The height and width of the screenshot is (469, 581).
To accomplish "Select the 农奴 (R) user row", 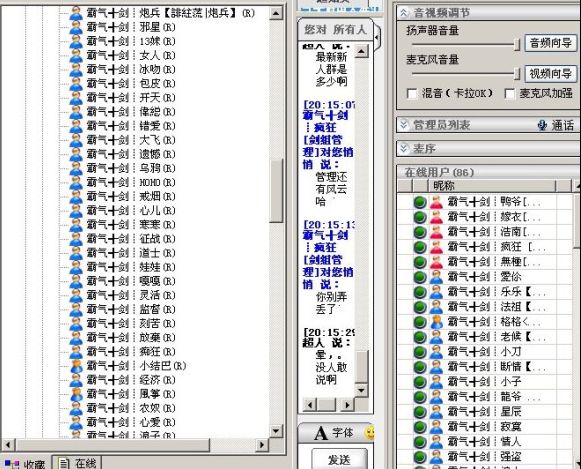I will click(x=131, y=408).
